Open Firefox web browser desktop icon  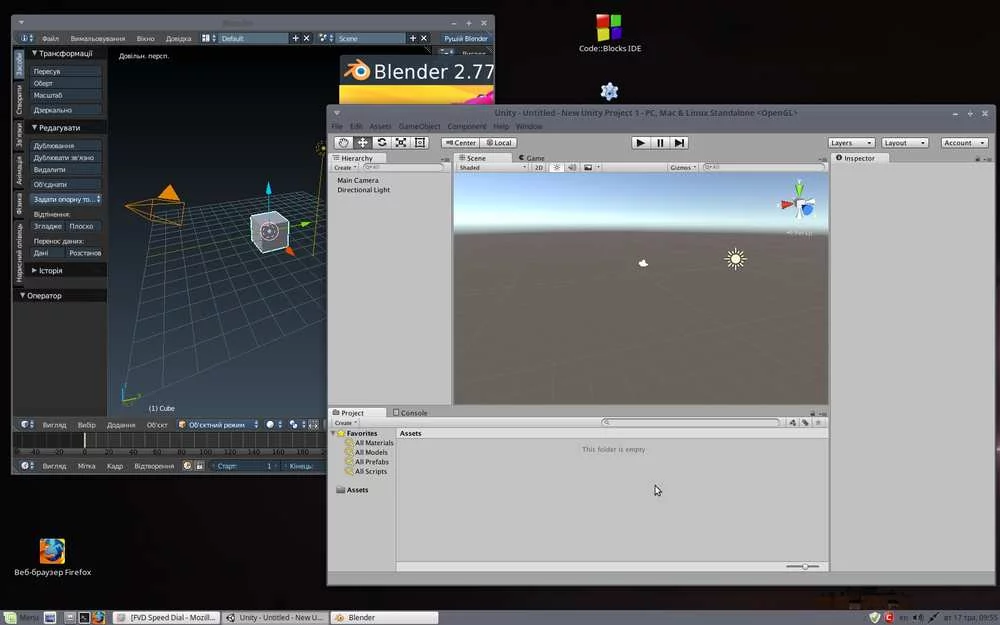tap(52, 557)
